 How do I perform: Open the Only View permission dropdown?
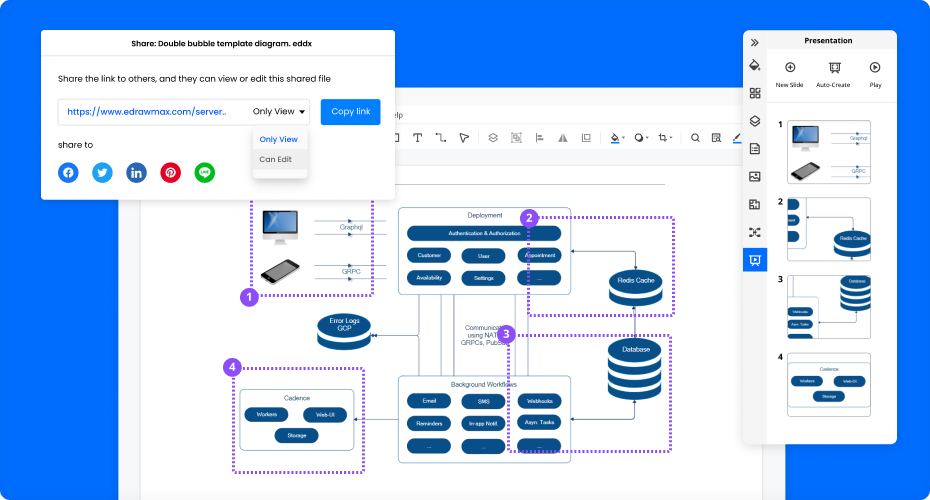(280, 112)
